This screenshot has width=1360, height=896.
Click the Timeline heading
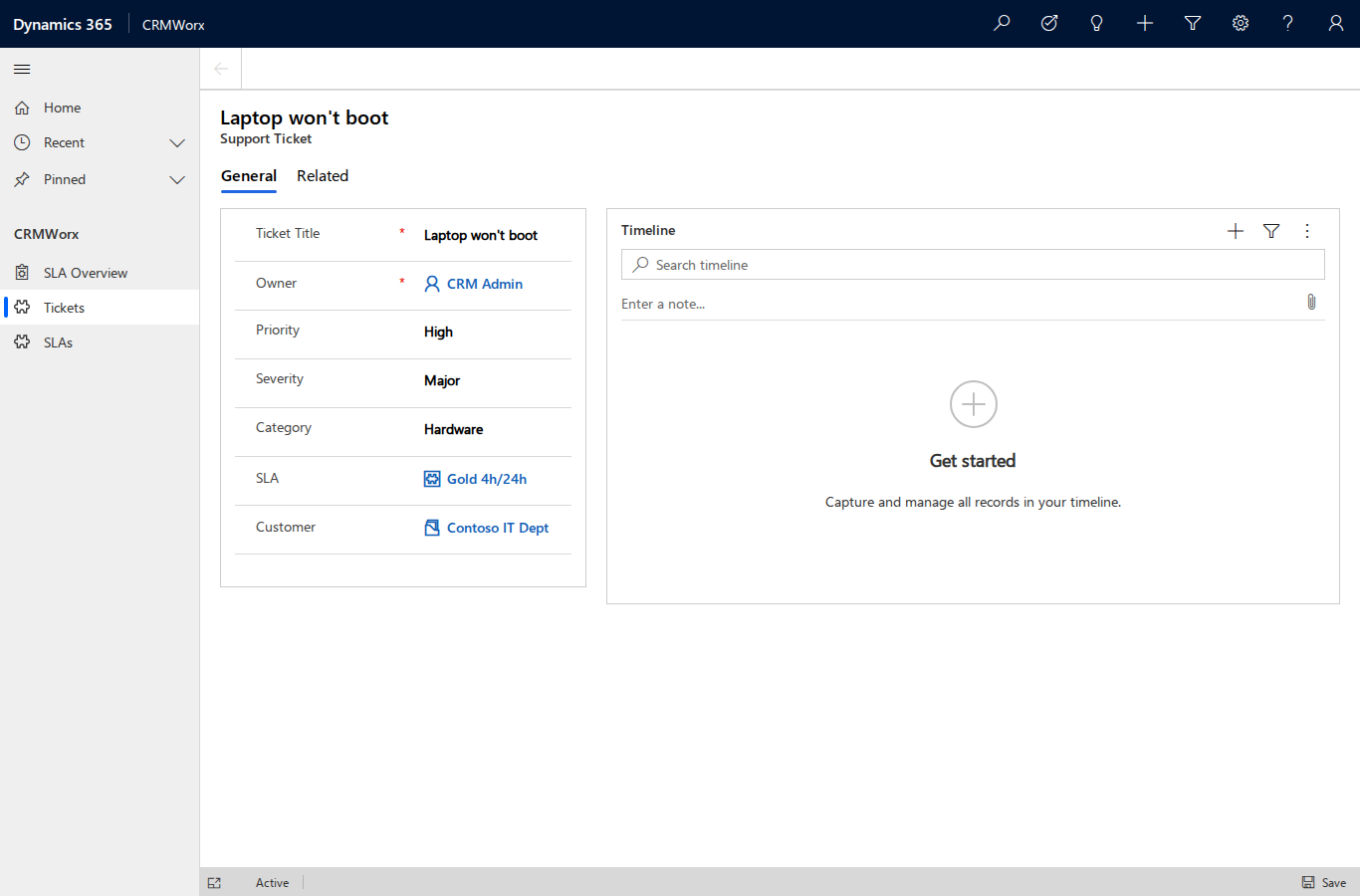648,230
